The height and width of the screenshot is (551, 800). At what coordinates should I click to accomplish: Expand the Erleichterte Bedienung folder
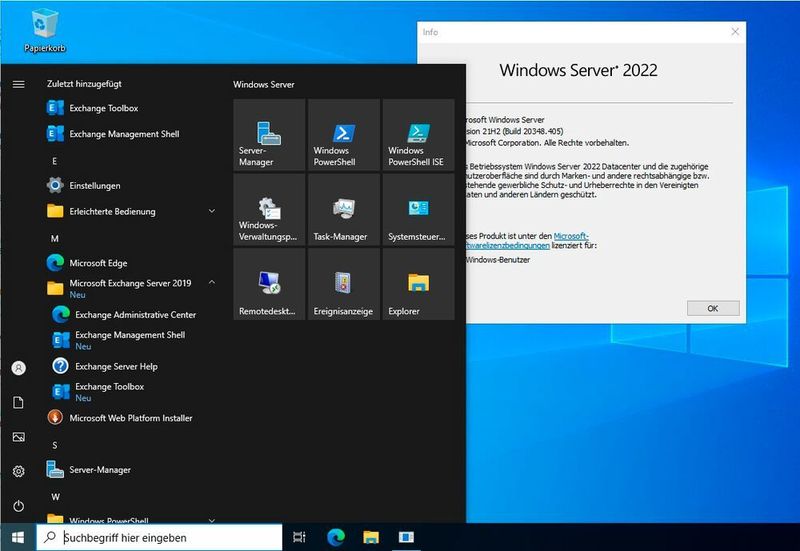pos(132,211)
